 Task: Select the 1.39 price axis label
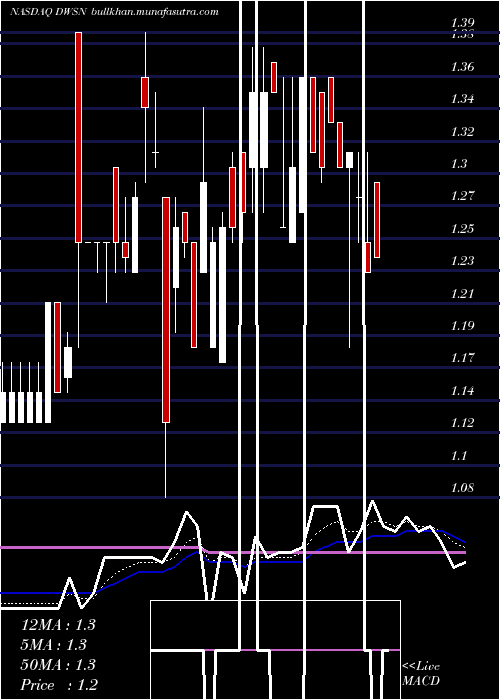tap(462, 22)
